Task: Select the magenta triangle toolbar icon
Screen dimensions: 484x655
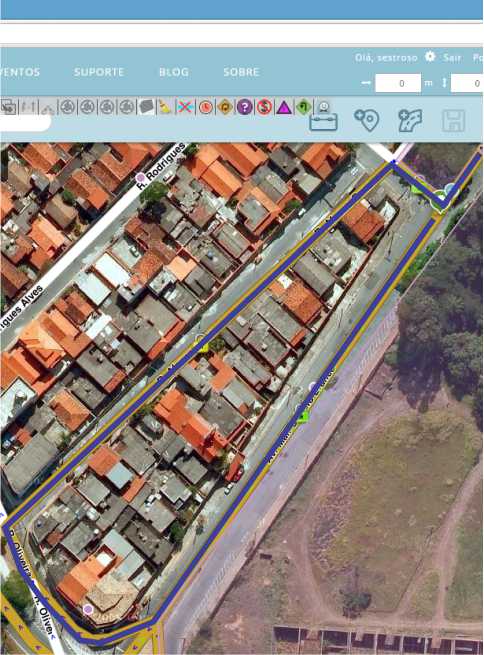Action: [284, 108]
